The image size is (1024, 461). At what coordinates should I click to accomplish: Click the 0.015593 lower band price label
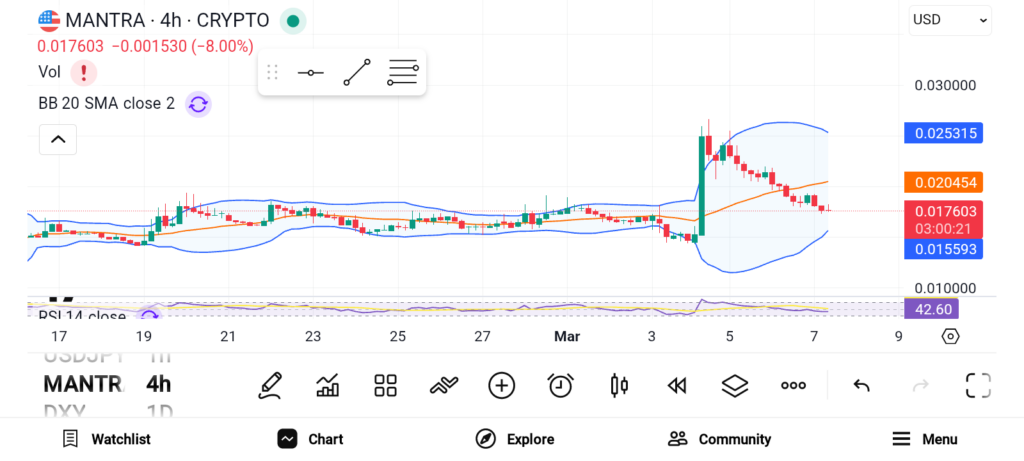pos(944,249)
